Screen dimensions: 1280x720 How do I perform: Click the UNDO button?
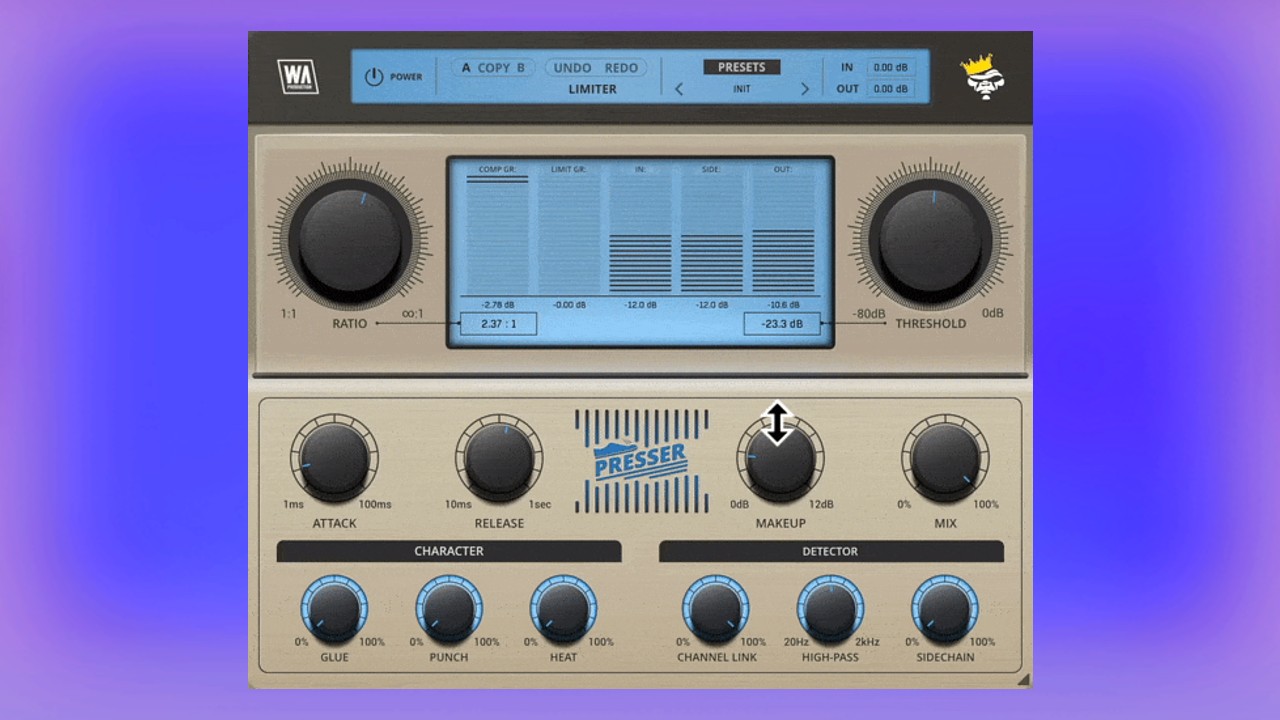[x=572, y=68]
